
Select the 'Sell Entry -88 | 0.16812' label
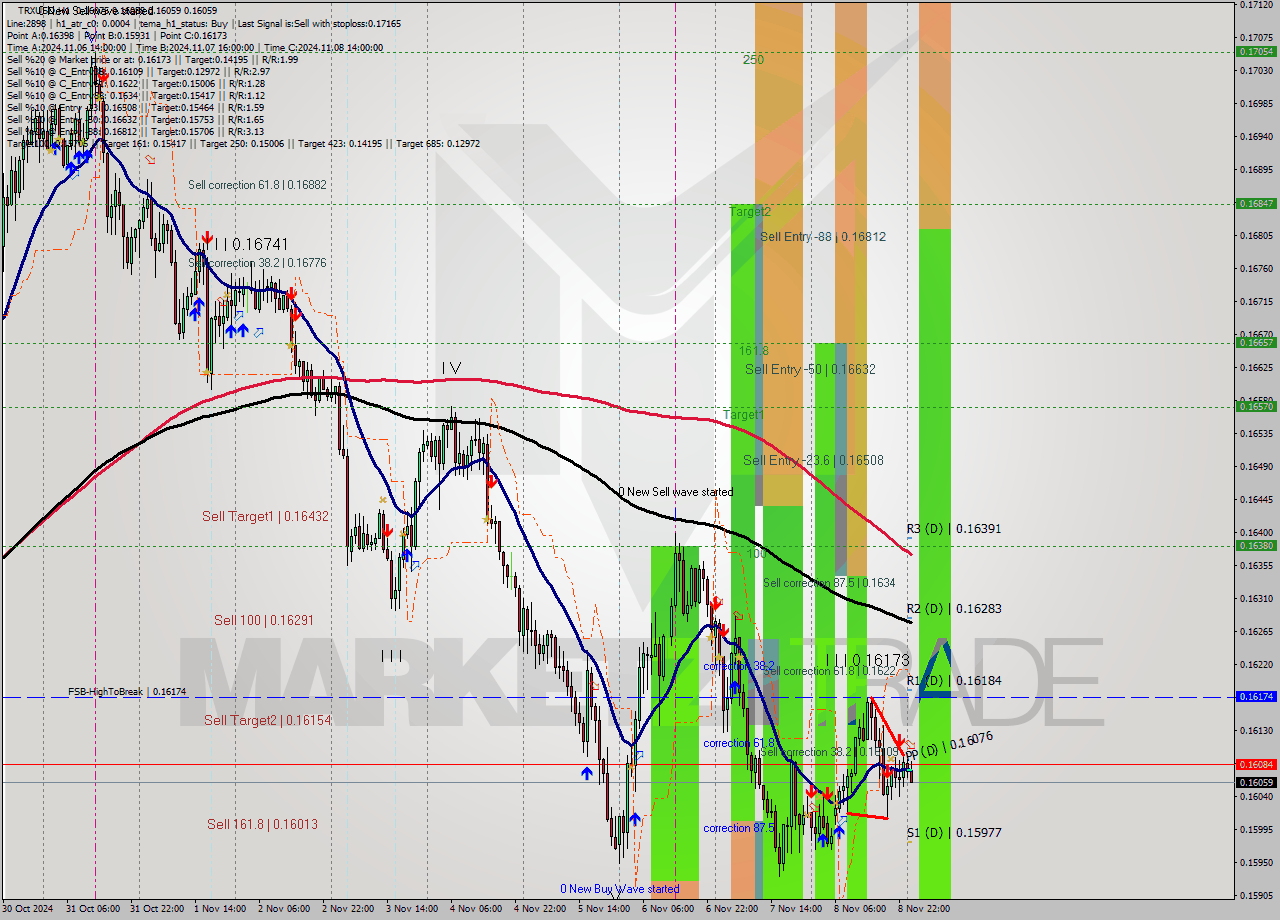pos(823,237)
